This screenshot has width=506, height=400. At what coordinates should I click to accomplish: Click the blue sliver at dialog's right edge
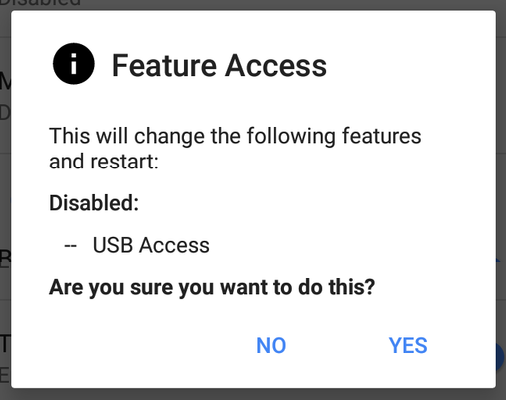click(x=498, y=262)
